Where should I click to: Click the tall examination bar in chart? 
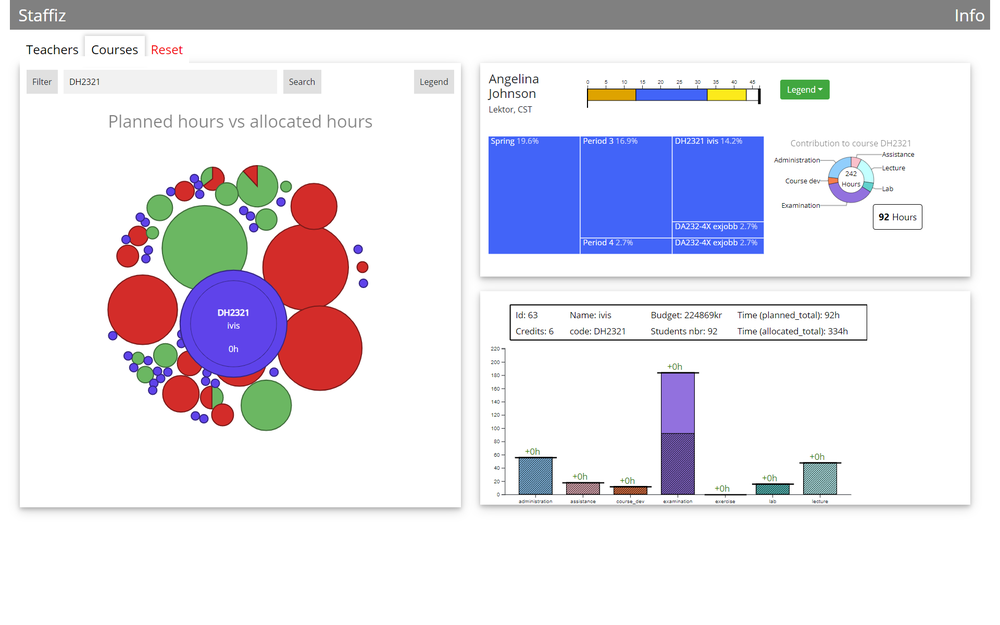coord(678,434)
